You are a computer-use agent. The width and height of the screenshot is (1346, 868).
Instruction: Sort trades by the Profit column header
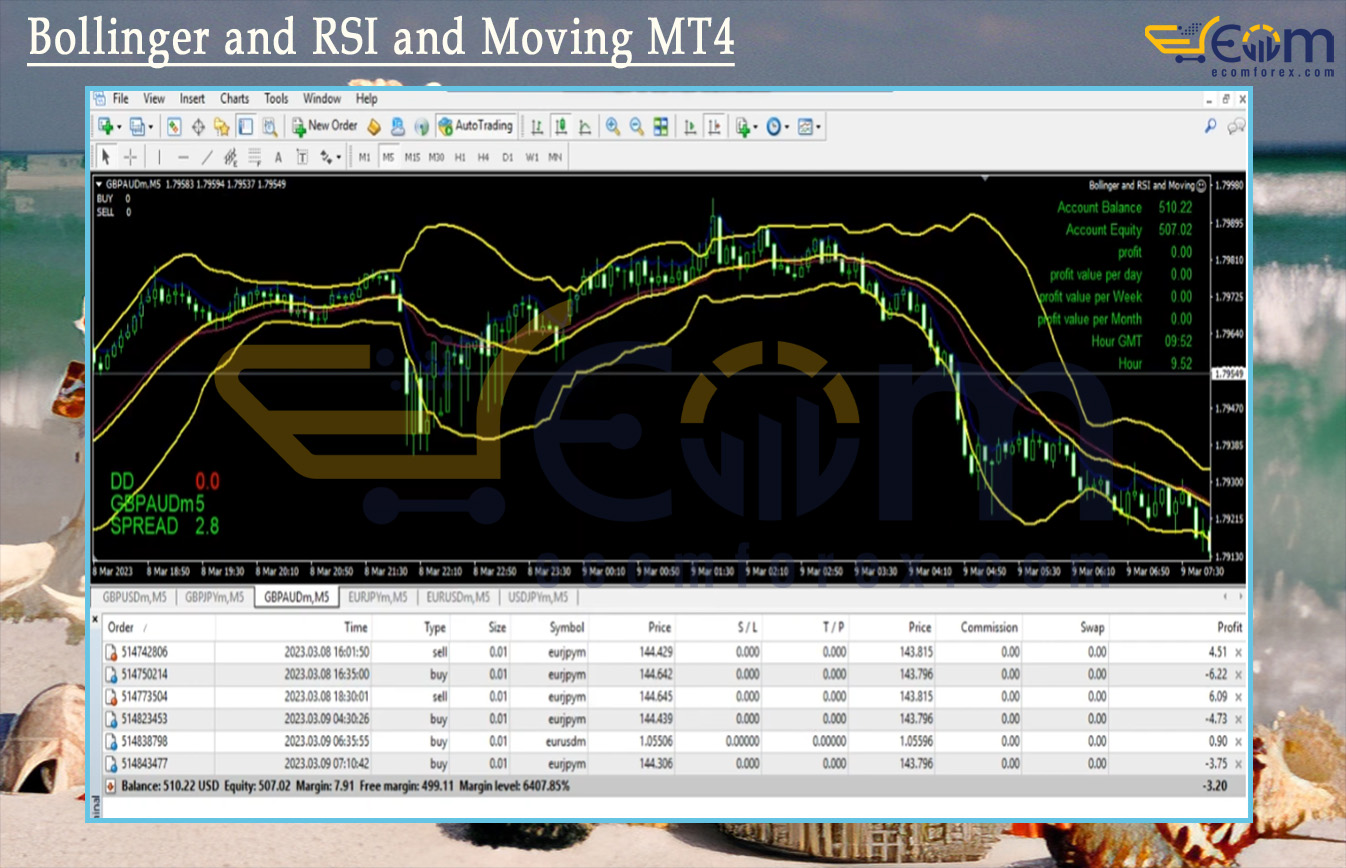click(1229, 627)
